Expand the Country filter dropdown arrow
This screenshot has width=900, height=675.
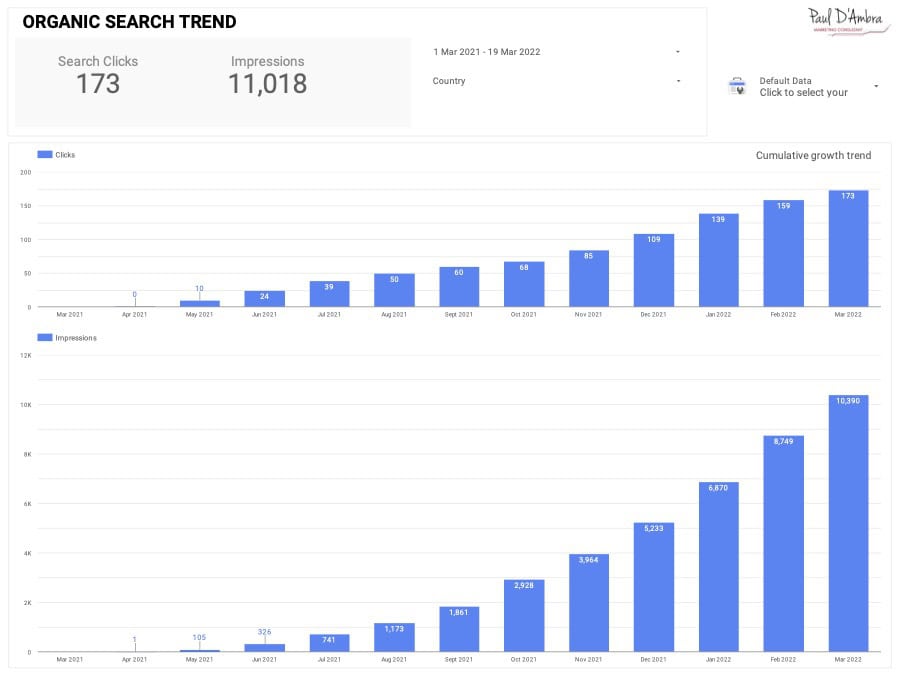click(x=678, y=81)
